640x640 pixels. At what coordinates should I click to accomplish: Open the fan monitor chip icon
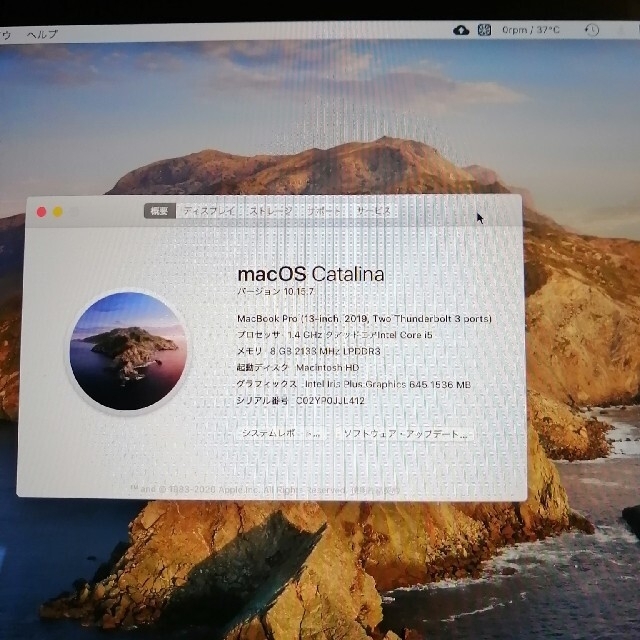pyautogui.click(x=484, y=30)
